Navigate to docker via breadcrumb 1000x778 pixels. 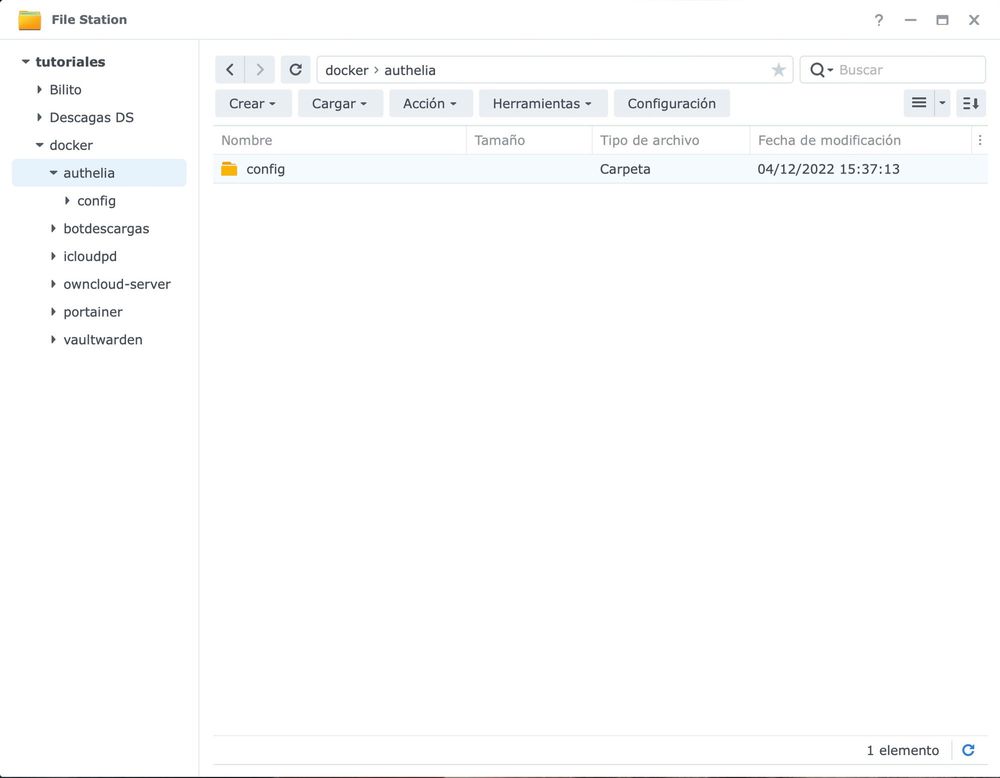tap(346, 69)
